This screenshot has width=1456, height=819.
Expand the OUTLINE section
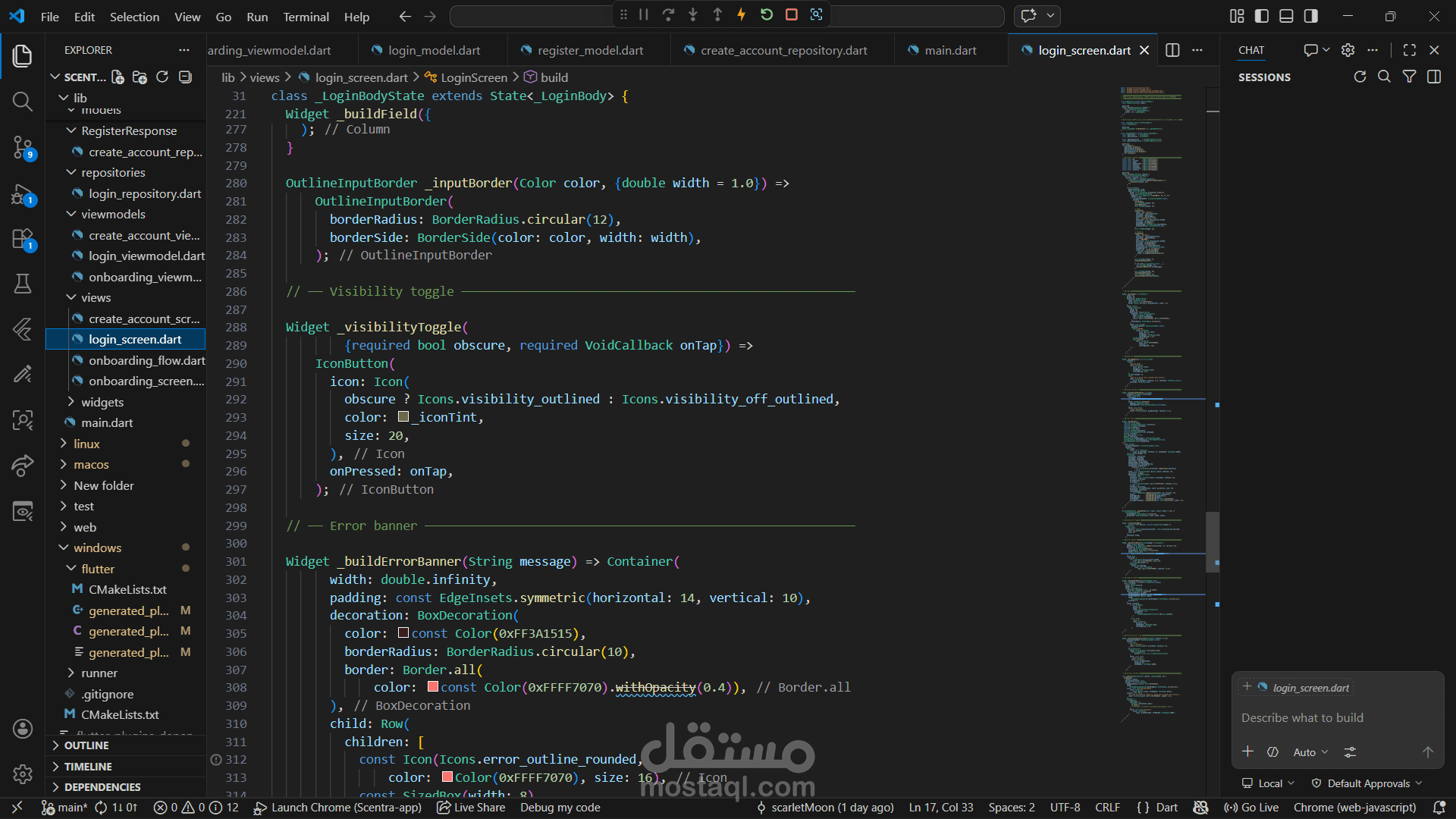[86, 745]
